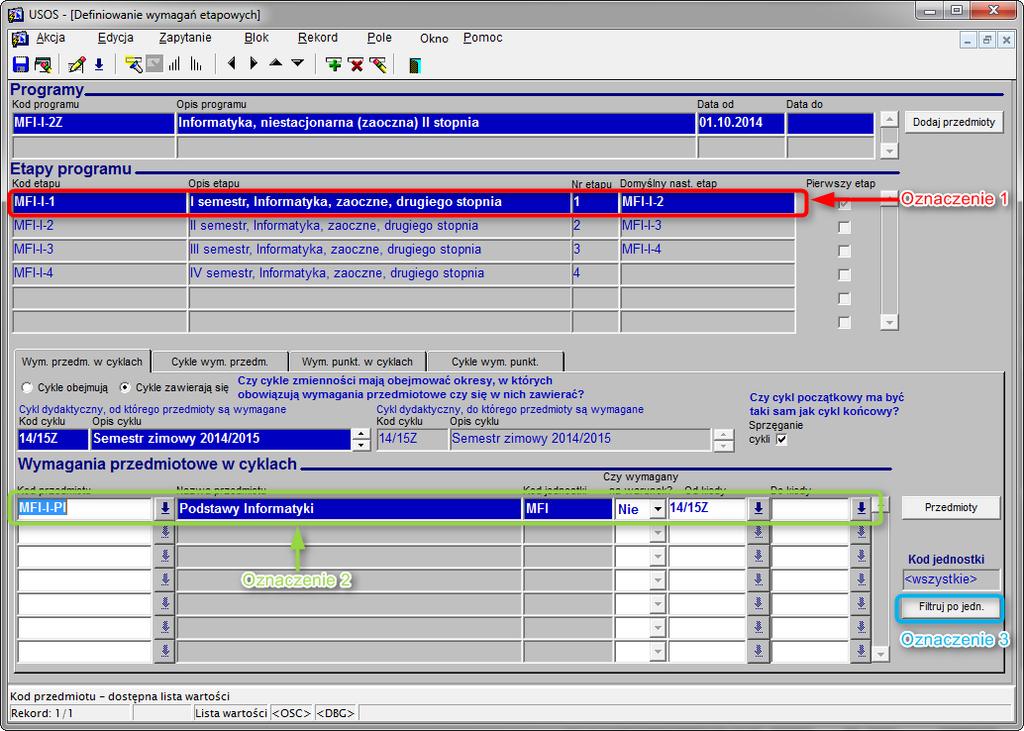Open the Zapytanie menu
This screenshot has height=731, width=1024.
click(x=185, y=38)
